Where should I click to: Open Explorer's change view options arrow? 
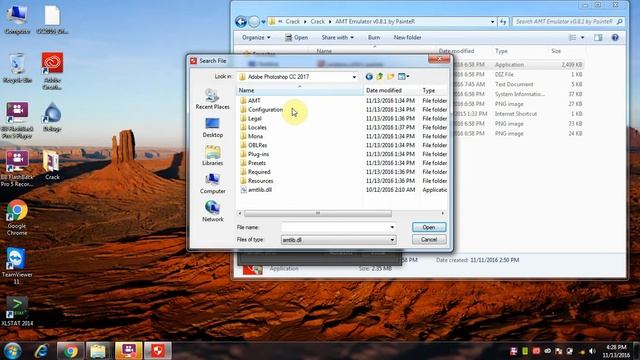(582, 38)
